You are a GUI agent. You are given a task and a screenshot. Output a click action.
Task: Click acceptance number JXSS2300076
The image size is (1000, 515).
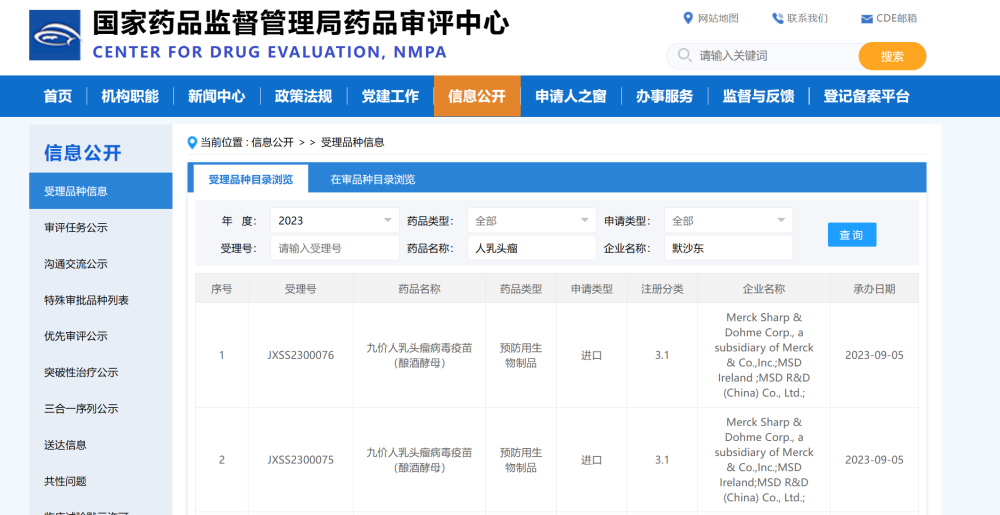pyautogui.click(x=300, y=355)
